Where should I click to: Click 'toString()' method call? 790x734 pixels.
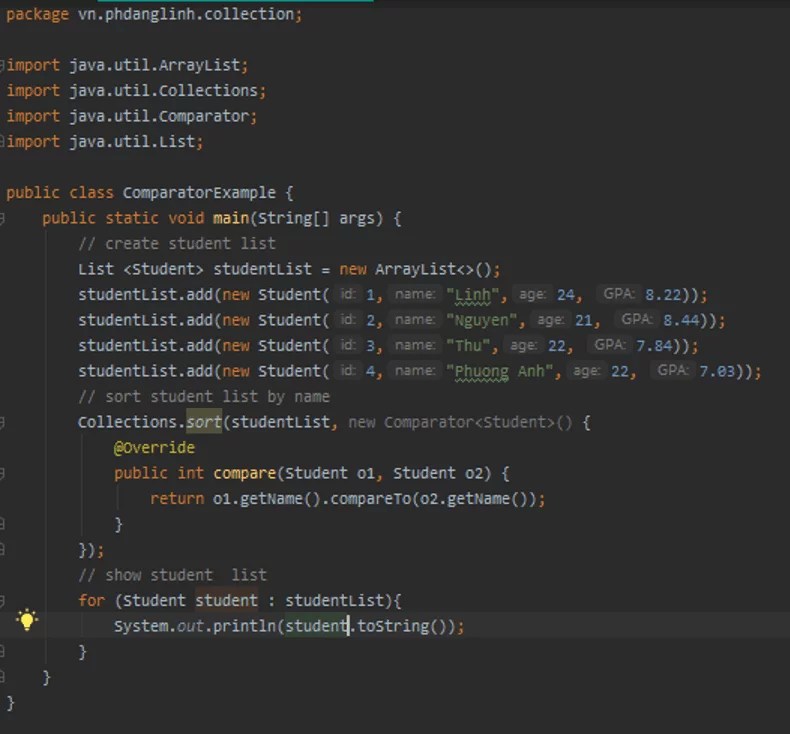(x=402, y=626)
